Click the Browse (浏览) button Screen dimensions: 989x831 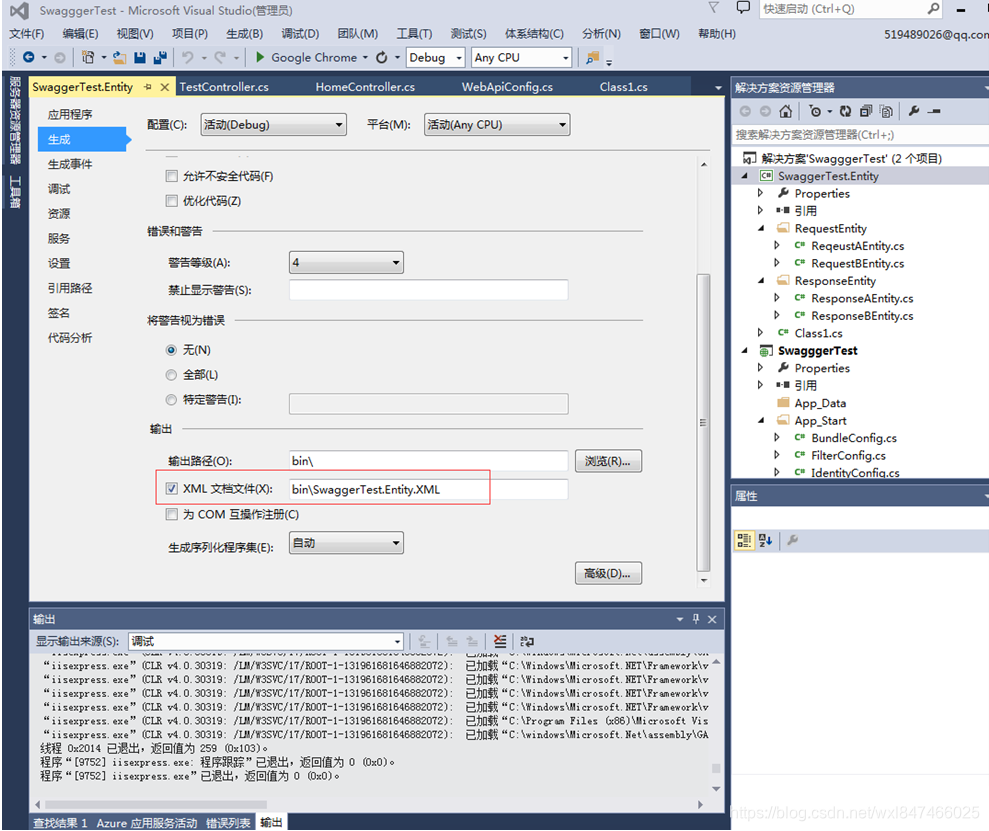[608, 461]
